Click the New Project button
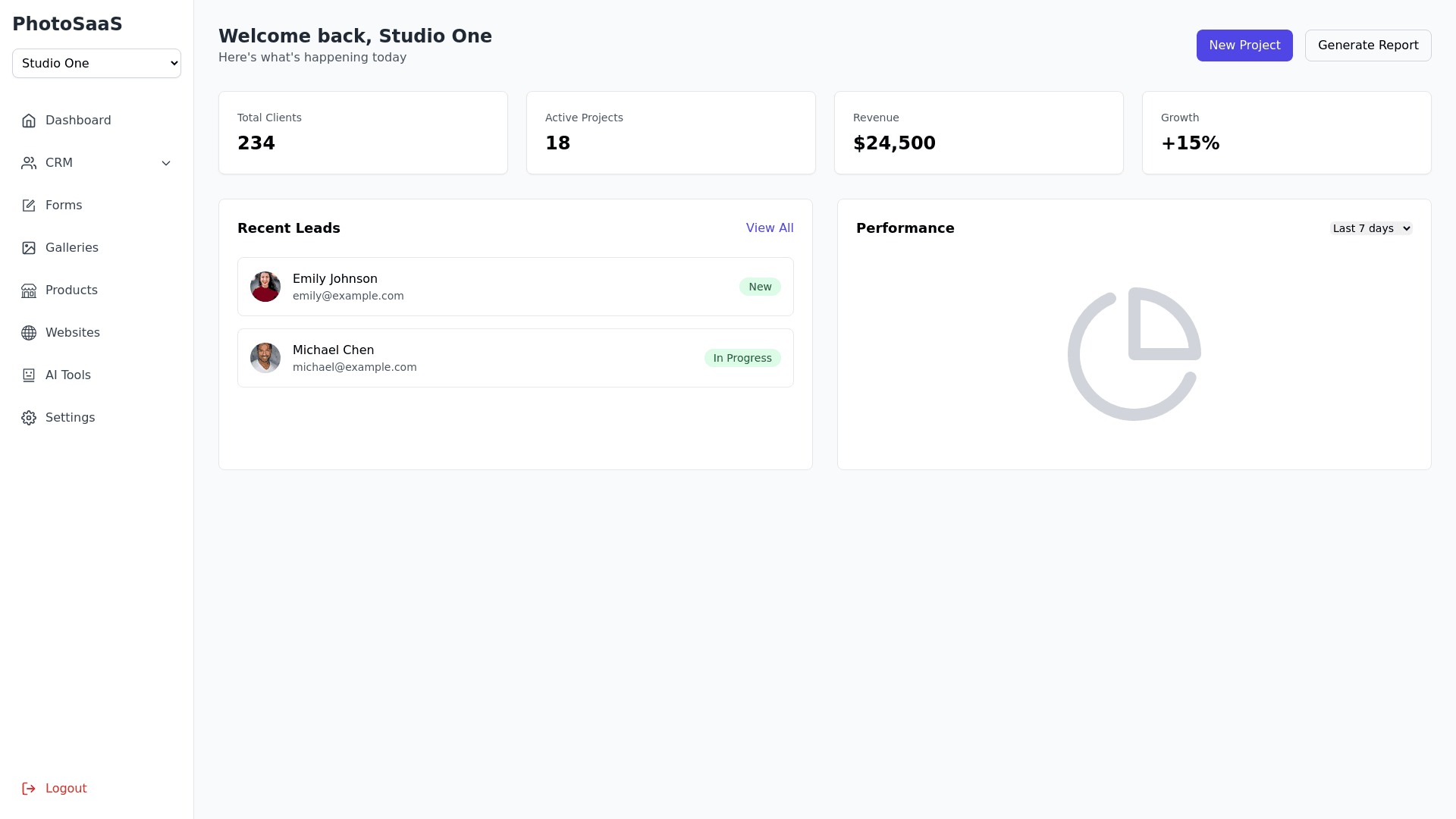1456x819 pixels. coord(1244,45)
